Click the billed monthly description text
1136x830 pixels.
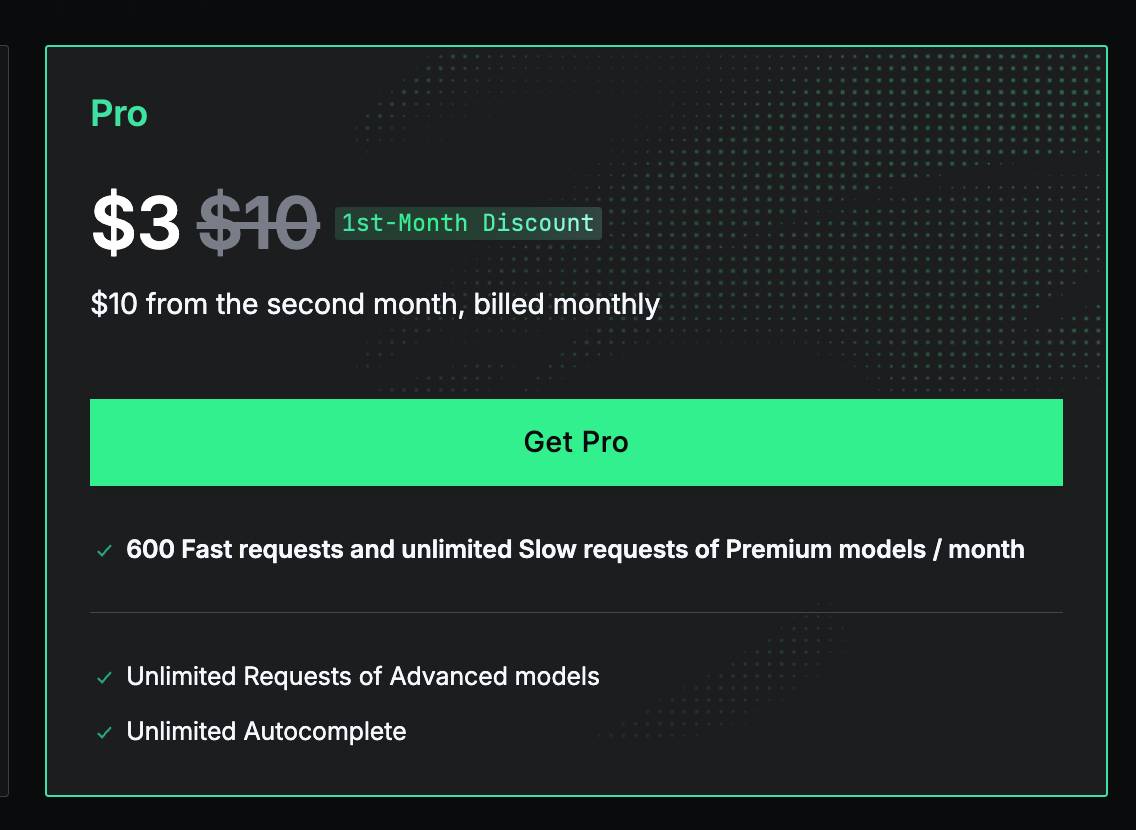pos(375,304)
